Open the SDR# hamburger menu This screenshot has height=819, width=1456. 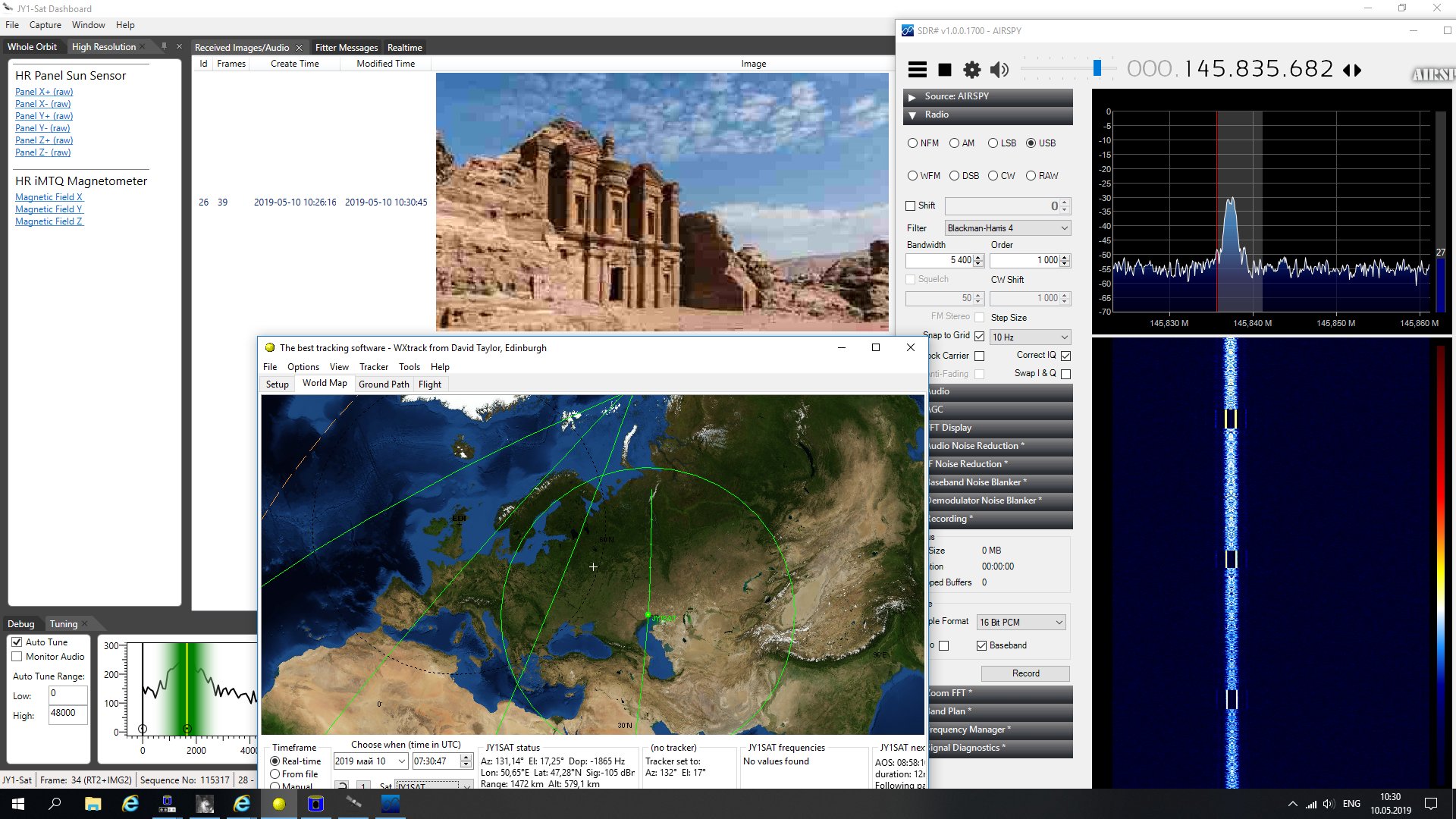click(917, 70)
